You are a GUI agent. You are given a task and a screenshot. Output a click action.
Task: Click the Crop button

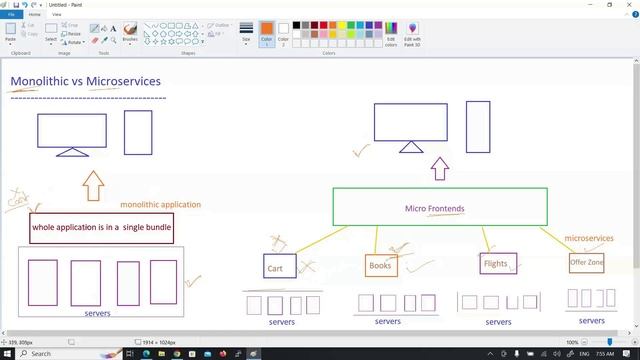pyautogui.click(x=70, y=25)
